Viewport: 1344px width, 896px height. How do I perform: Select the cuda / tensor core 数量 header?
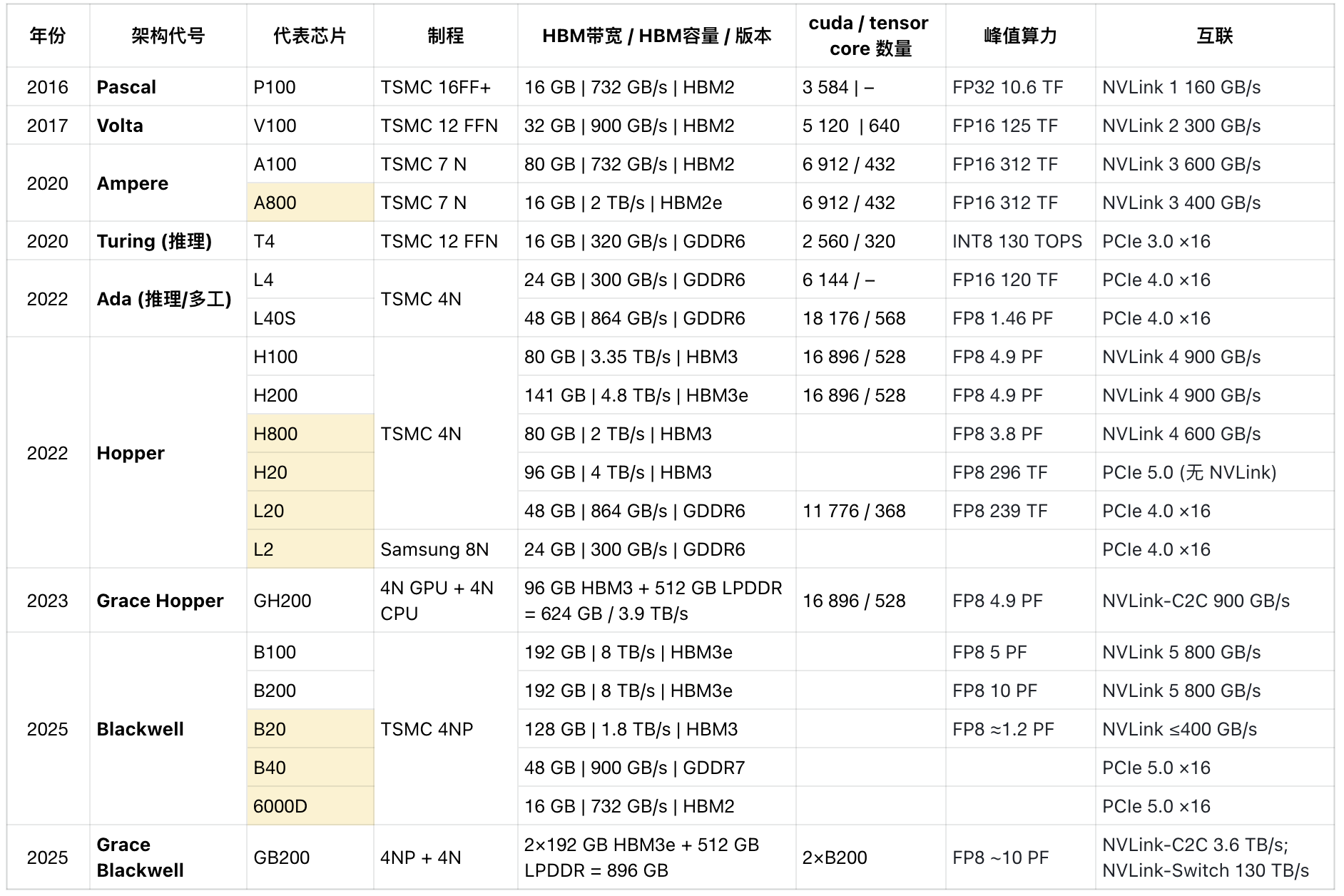pyautogui.click(x=870, y=36)
